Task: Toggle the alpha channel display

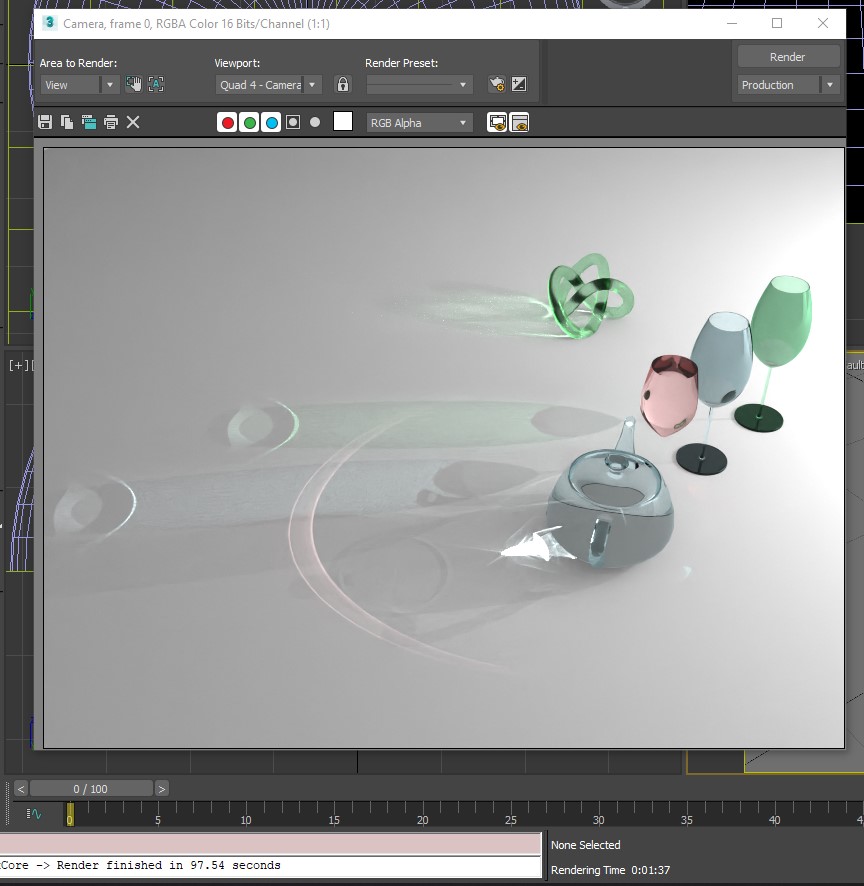Action: click(x=293, y=122)
